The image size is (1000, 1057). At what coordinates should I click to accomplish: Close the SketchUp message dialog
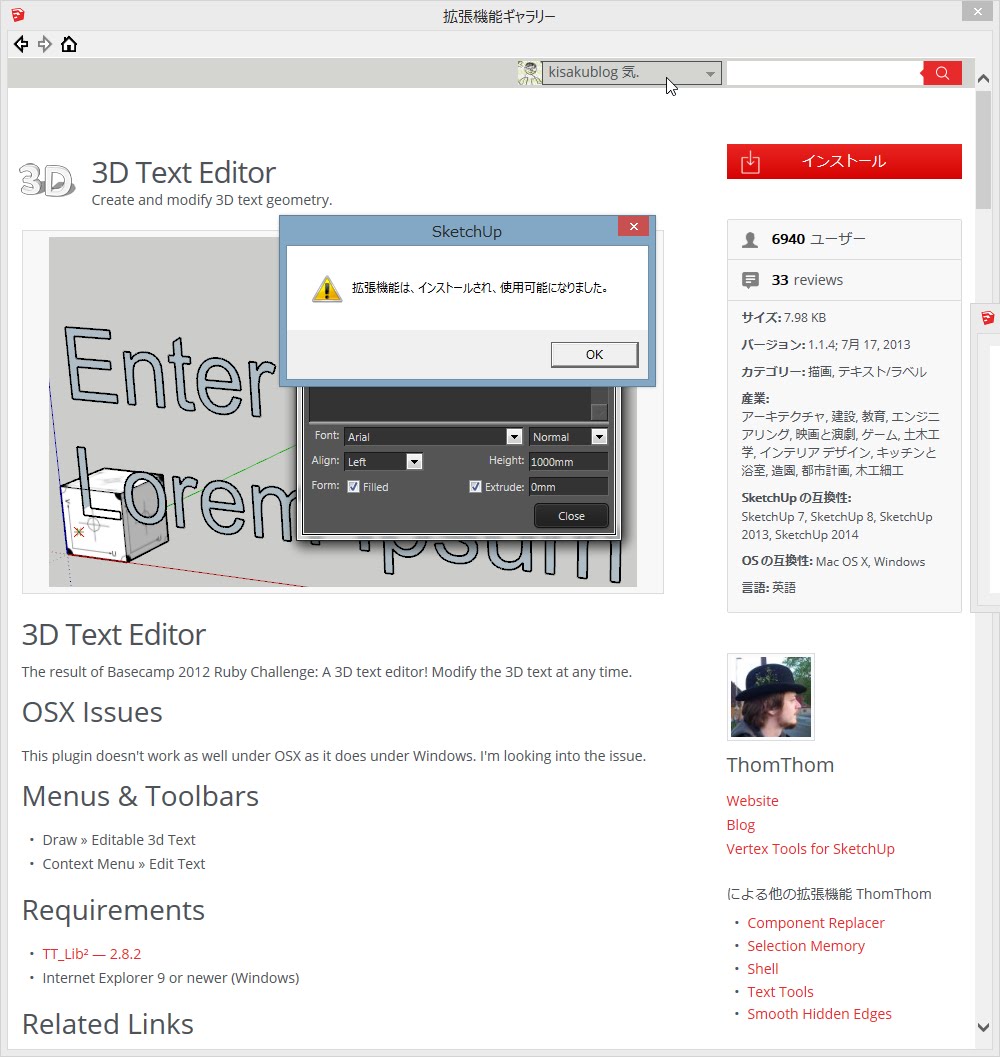[x=633, y=226]
